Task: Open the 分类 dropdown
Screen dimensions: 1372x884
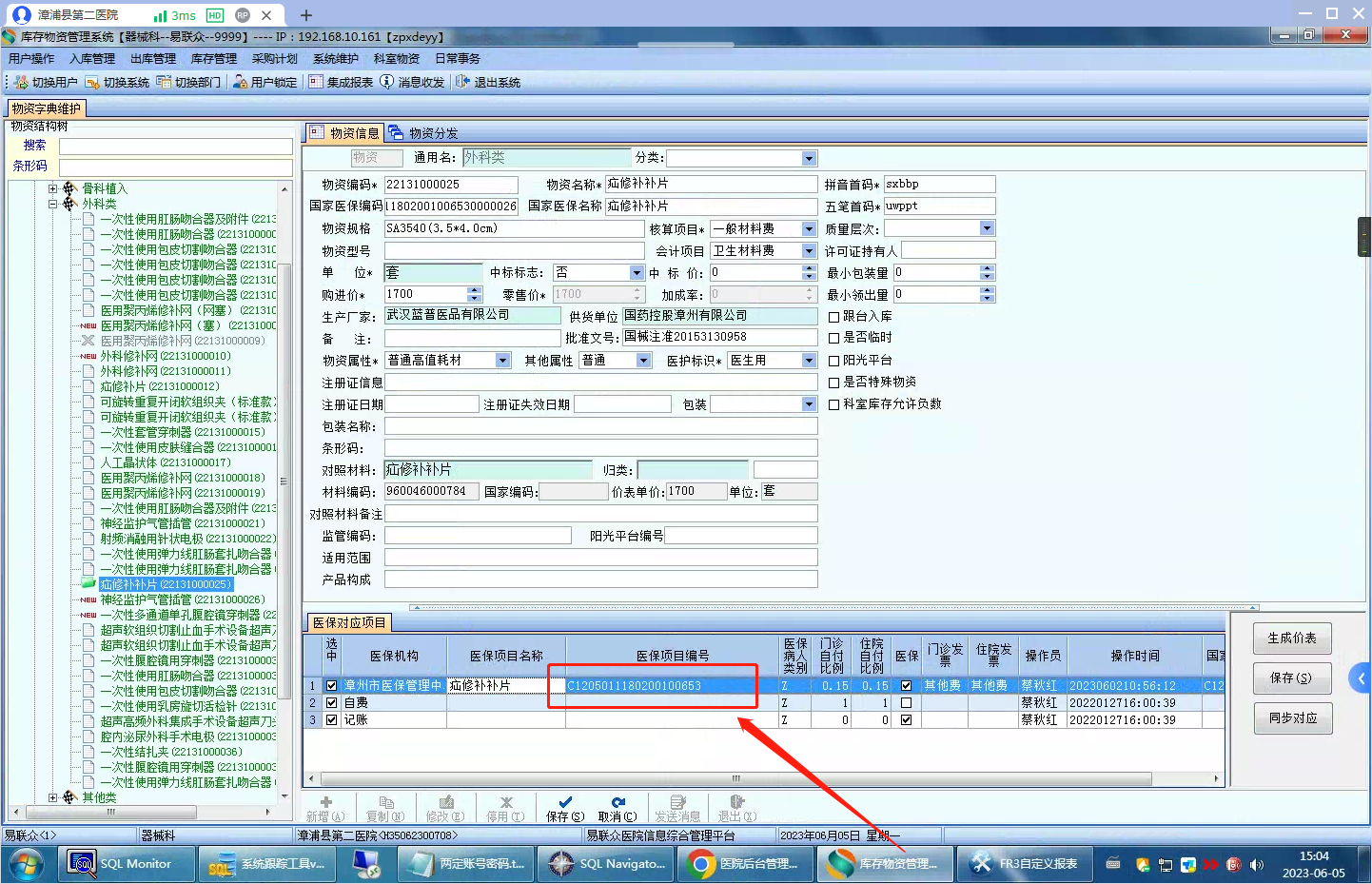Action: click(809, 159)
